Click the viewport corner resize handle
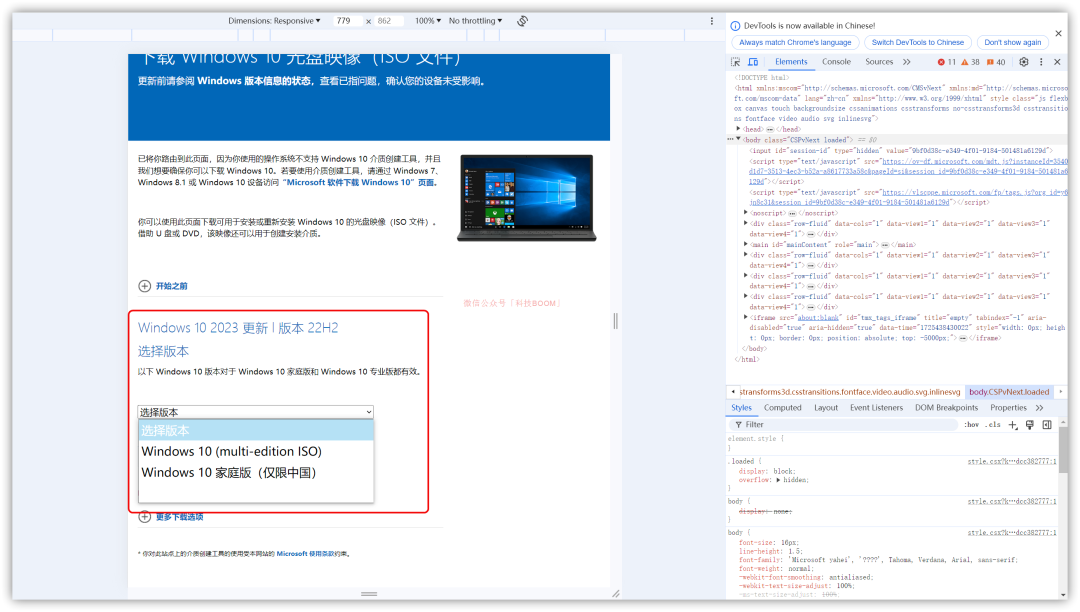 [x=616, y=593]
